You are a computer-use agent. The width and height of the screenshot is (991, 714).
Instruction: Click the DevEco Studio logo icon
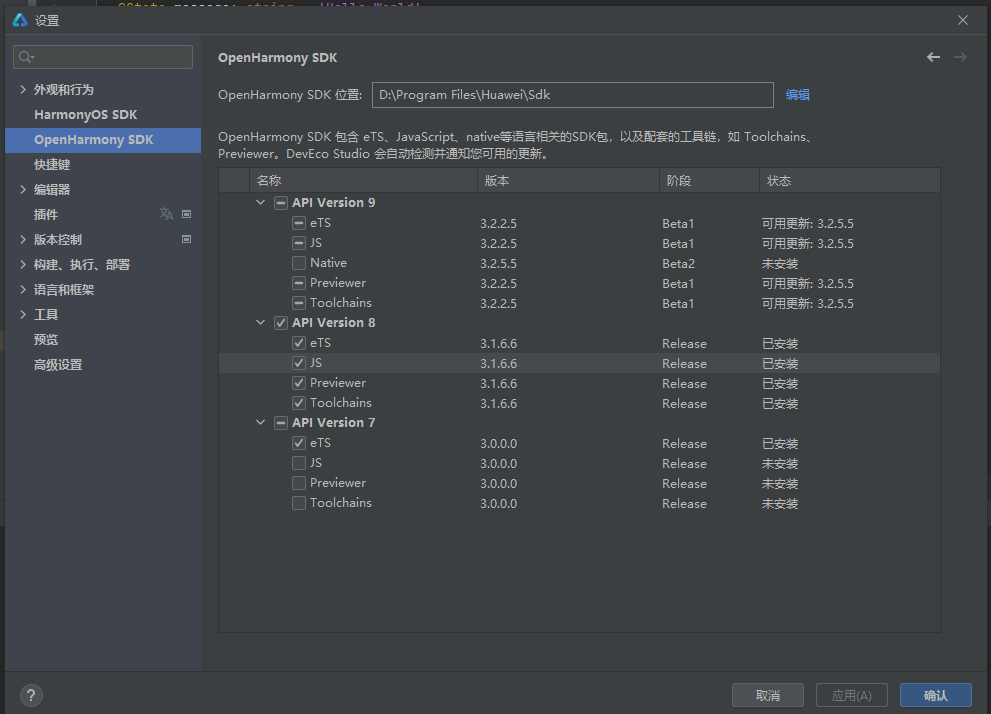pos(20,20)
